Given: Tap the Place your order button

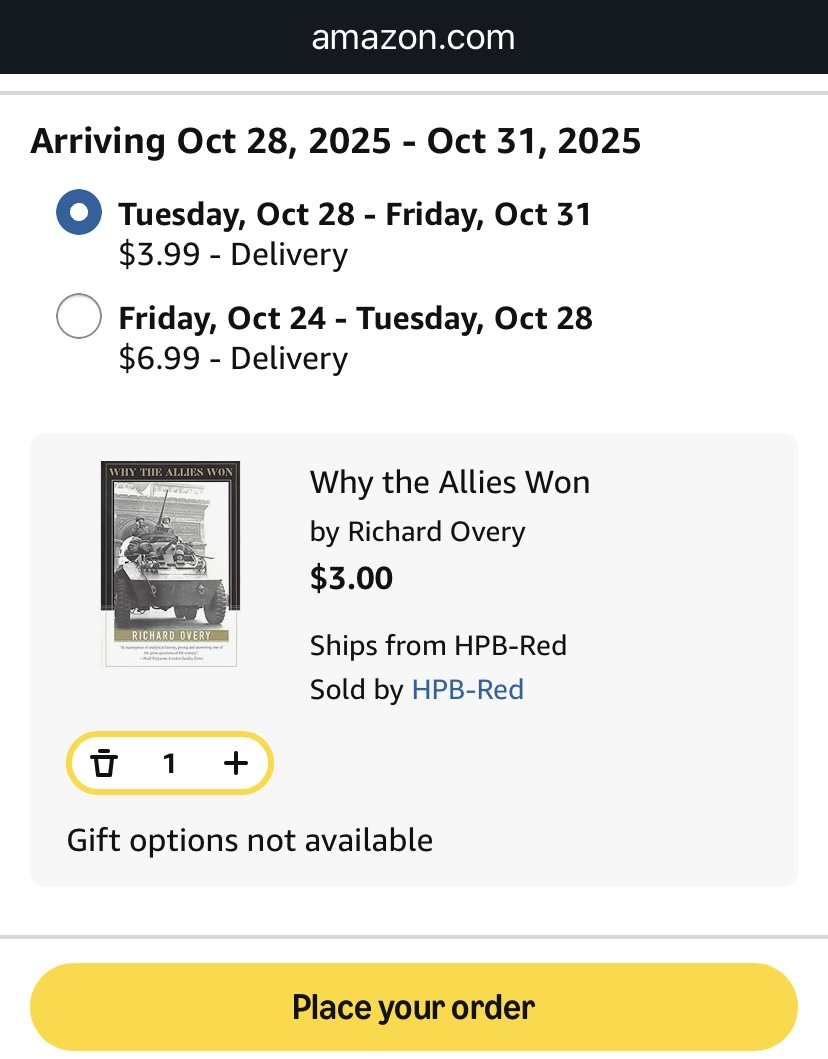Looking at the screenshot, I should click(x=413, y=1006).
